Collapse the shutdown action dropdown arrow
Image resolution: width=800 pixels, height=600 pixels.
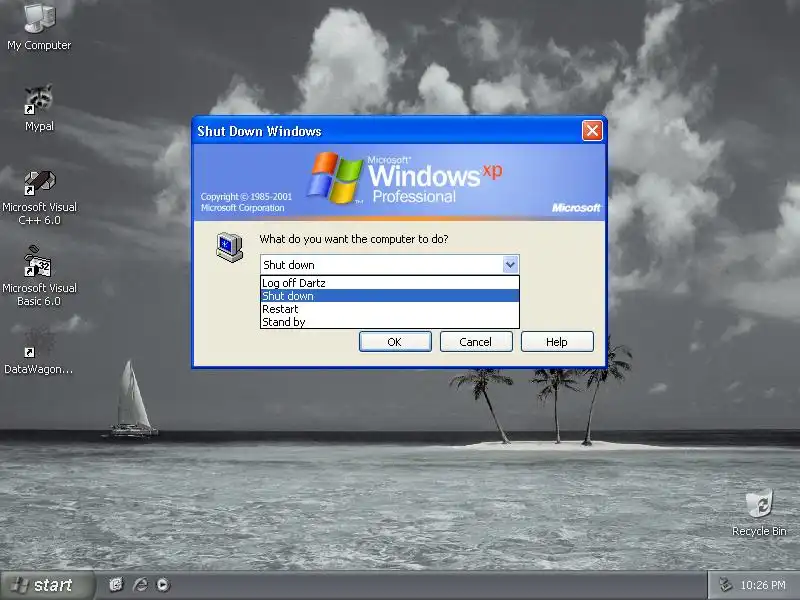510,265
